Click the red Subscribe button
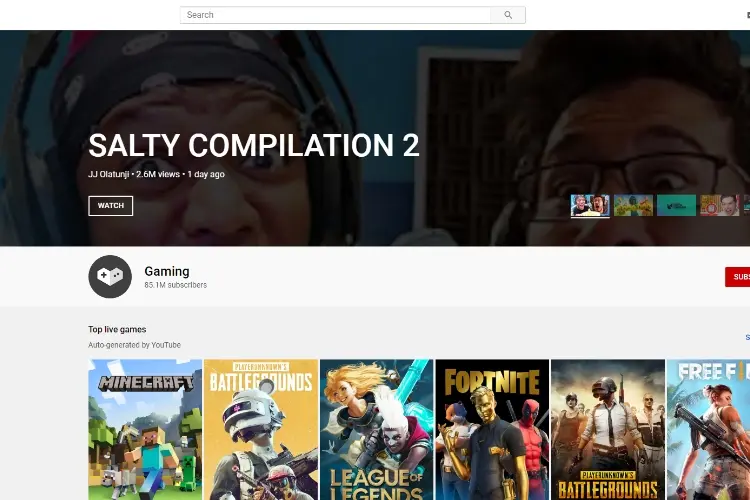This screenshot has width=750, height=500. [x=738, y=277]
